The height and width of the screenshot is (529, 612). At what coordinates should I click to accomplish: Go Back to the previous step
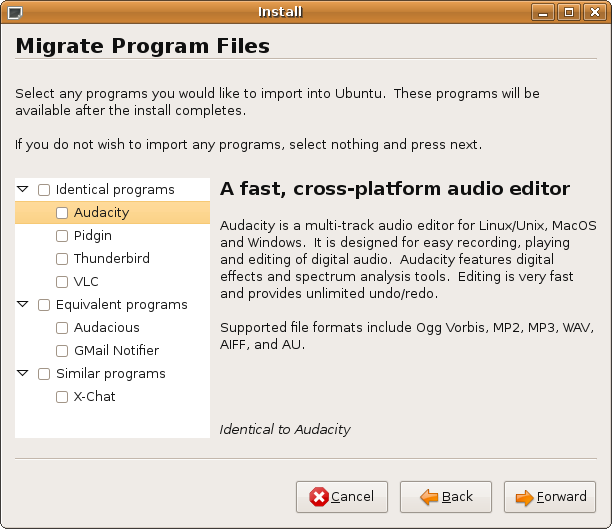click(x=445, y=497)
